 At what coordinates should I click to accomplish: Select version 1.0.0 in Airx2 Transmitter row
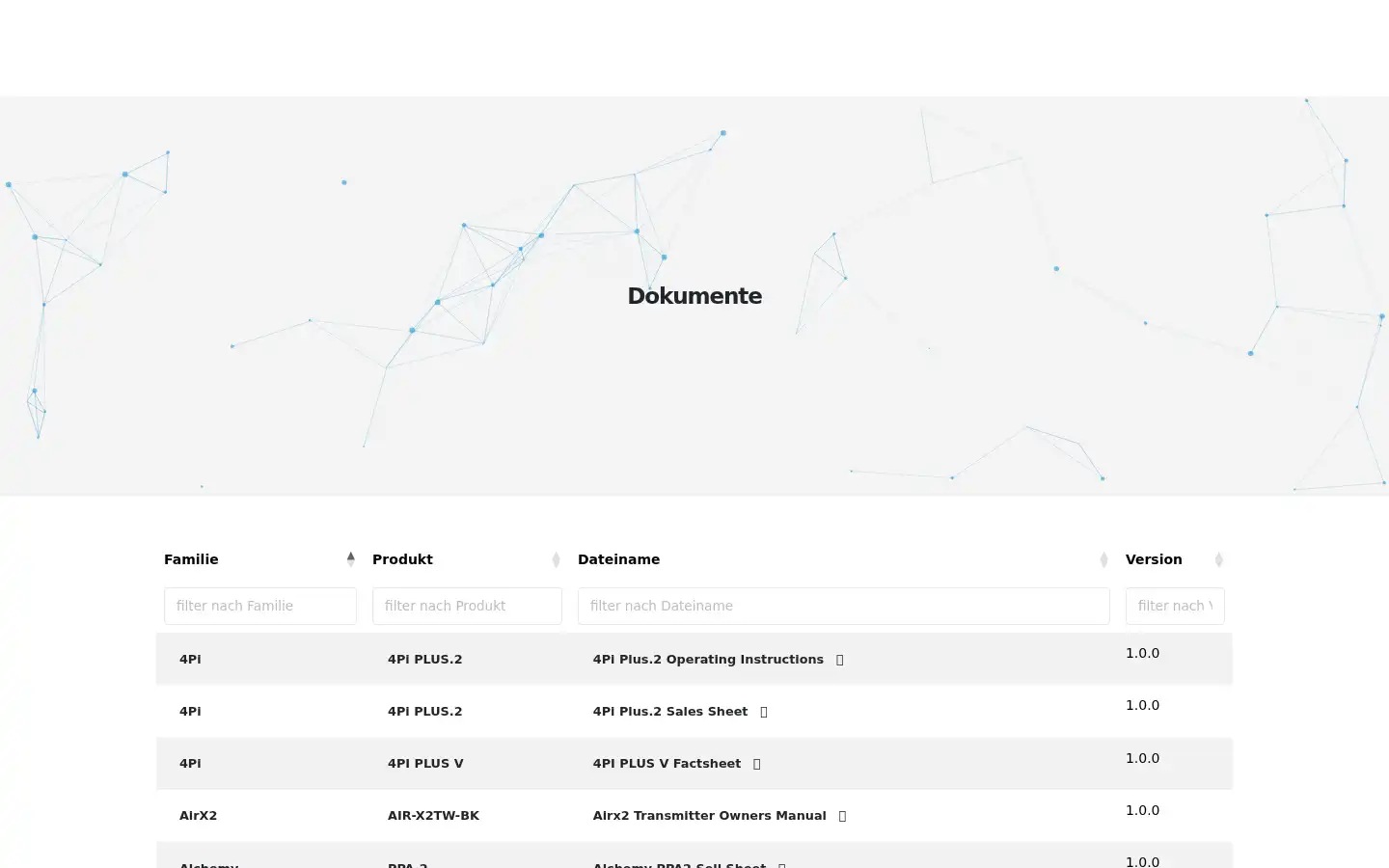(1142, 810)
